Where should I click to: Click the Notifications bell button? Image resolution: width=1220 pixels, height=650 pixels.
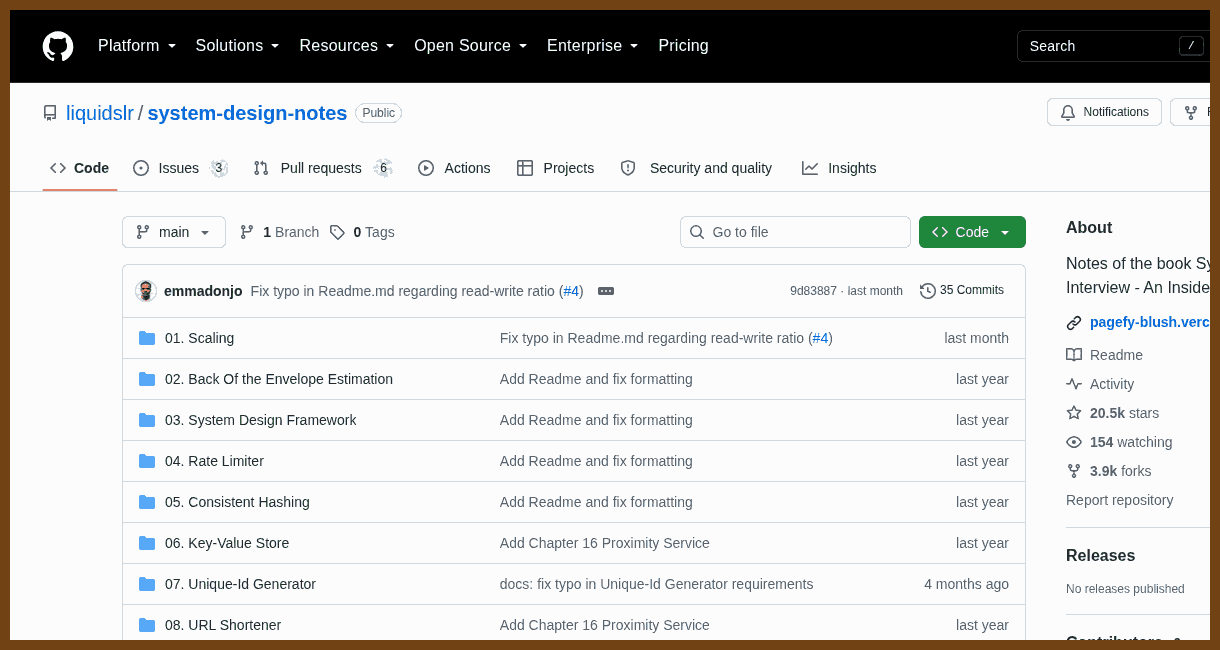[1104, 112]
